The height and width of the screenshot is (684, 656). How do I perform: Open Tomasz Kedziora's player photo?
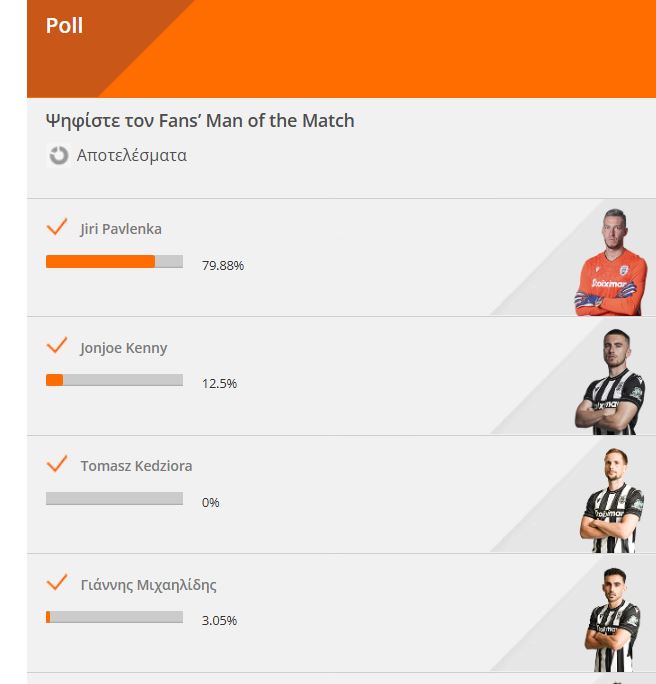[x=612, y=500]
